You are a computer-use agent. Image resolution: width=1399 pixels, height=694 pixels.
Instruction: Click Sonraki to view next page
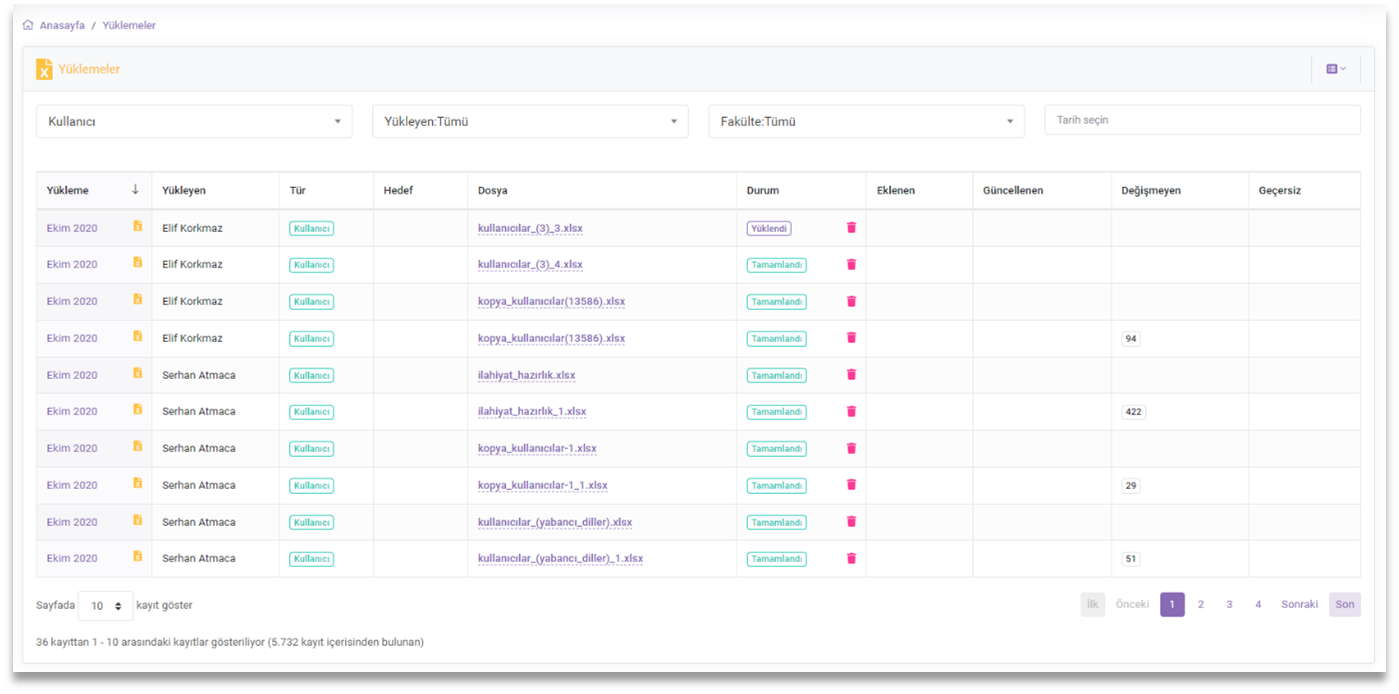1299,605
